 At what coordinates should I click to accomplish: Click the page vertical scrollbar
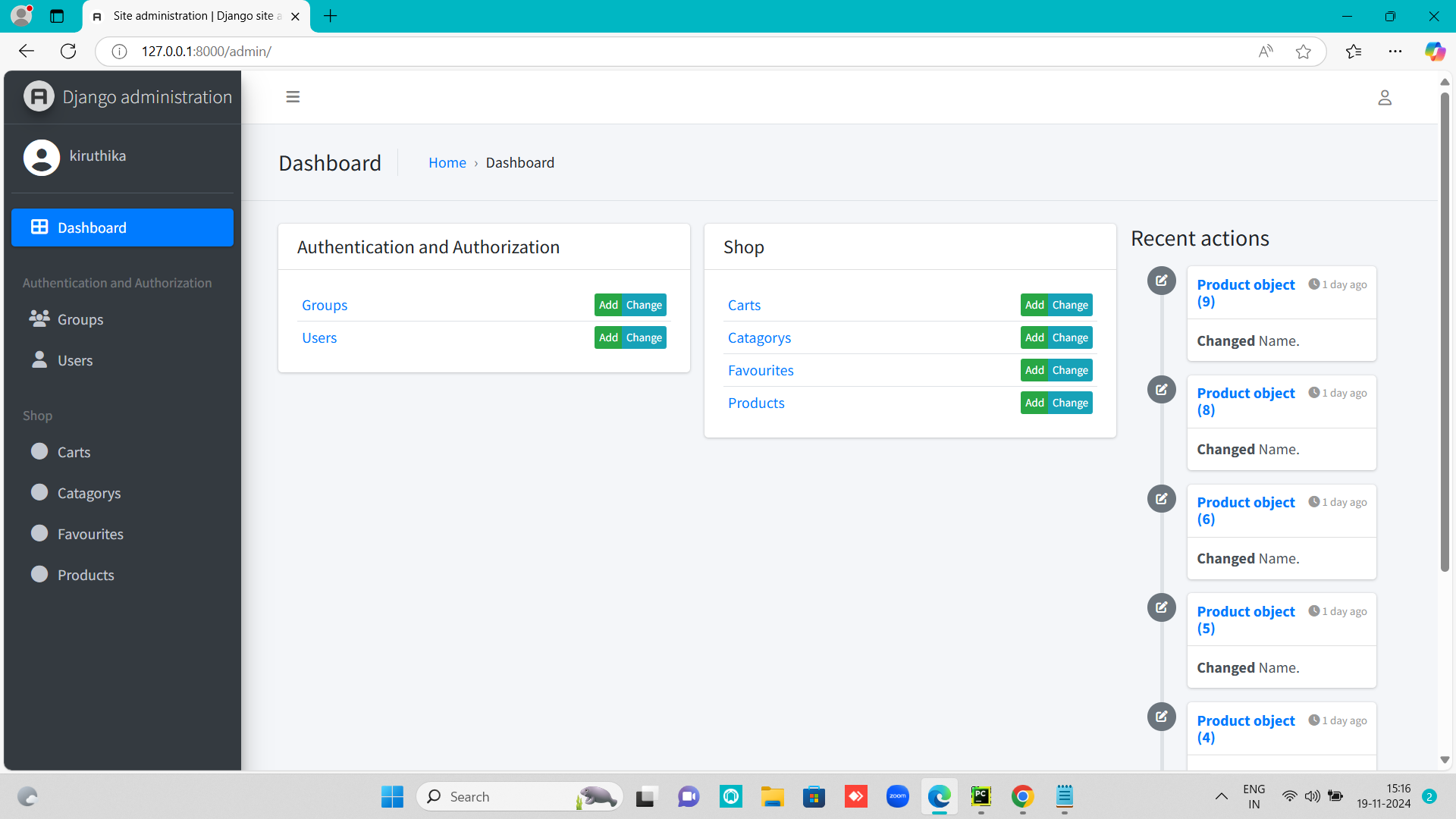[1445, 332]
